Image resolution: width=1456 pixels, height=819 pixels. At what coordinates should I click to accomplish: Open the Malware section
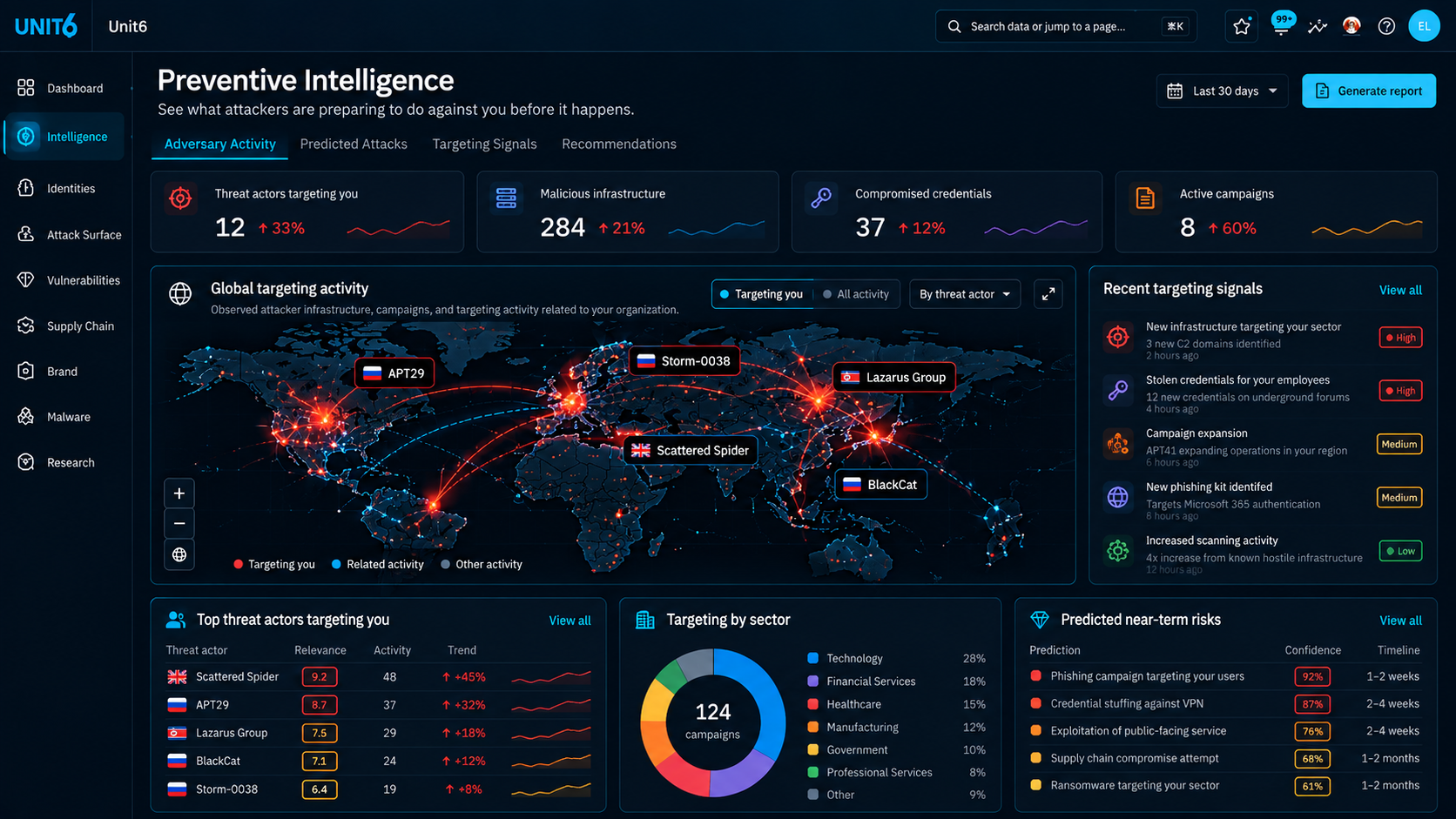54,417
